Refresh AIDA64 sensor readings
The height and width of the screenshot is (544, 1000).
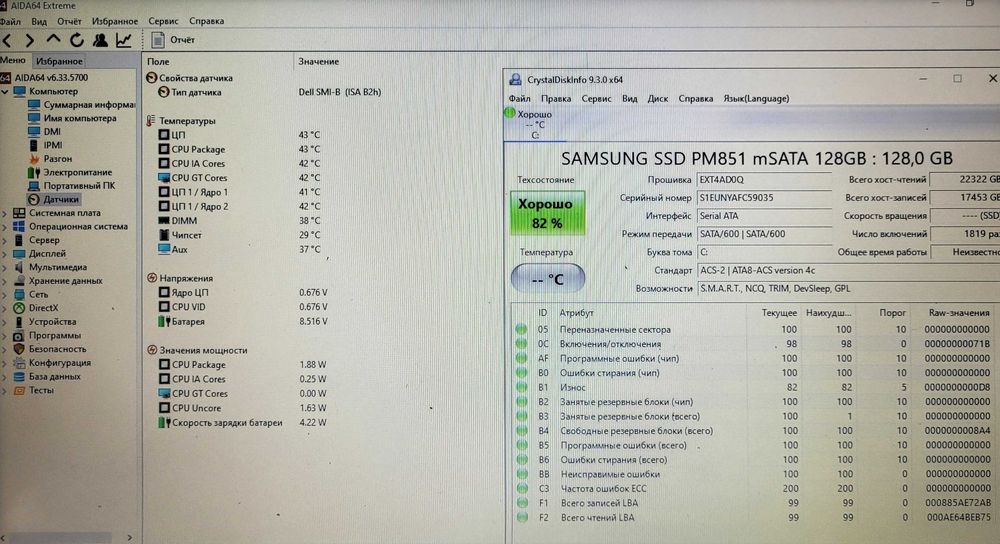coord(77,40)
